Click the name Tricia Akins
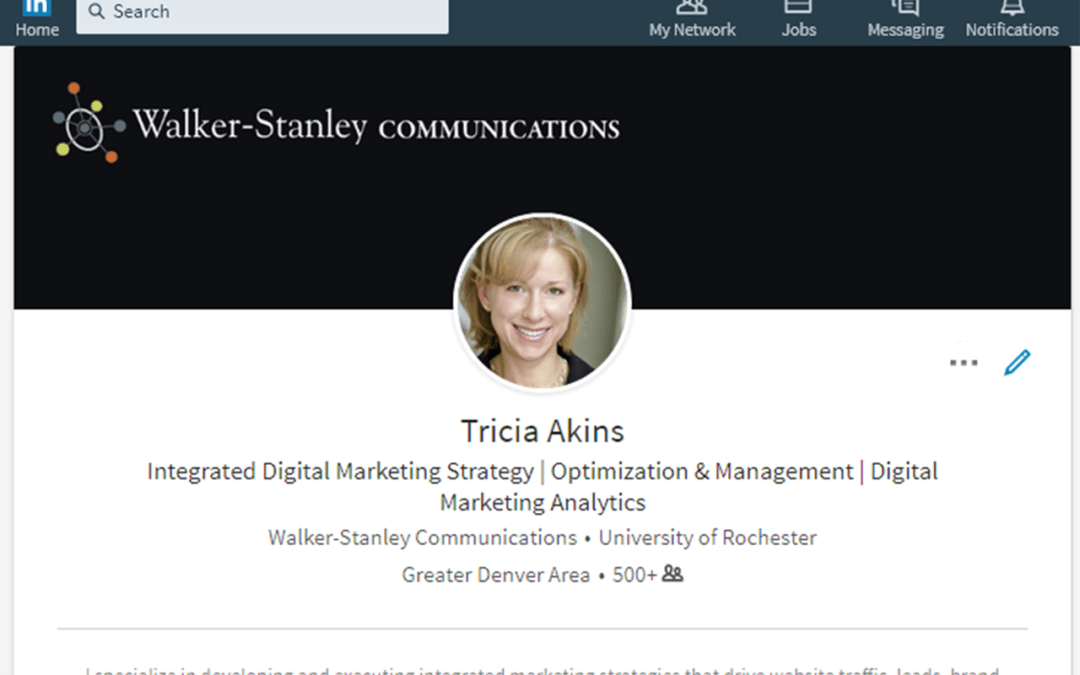 (542, 431)
